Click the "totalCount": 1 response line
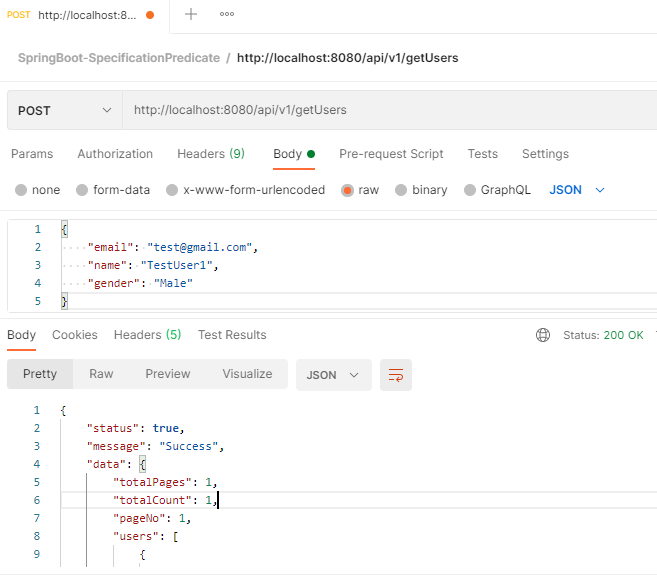 (165, 500)
